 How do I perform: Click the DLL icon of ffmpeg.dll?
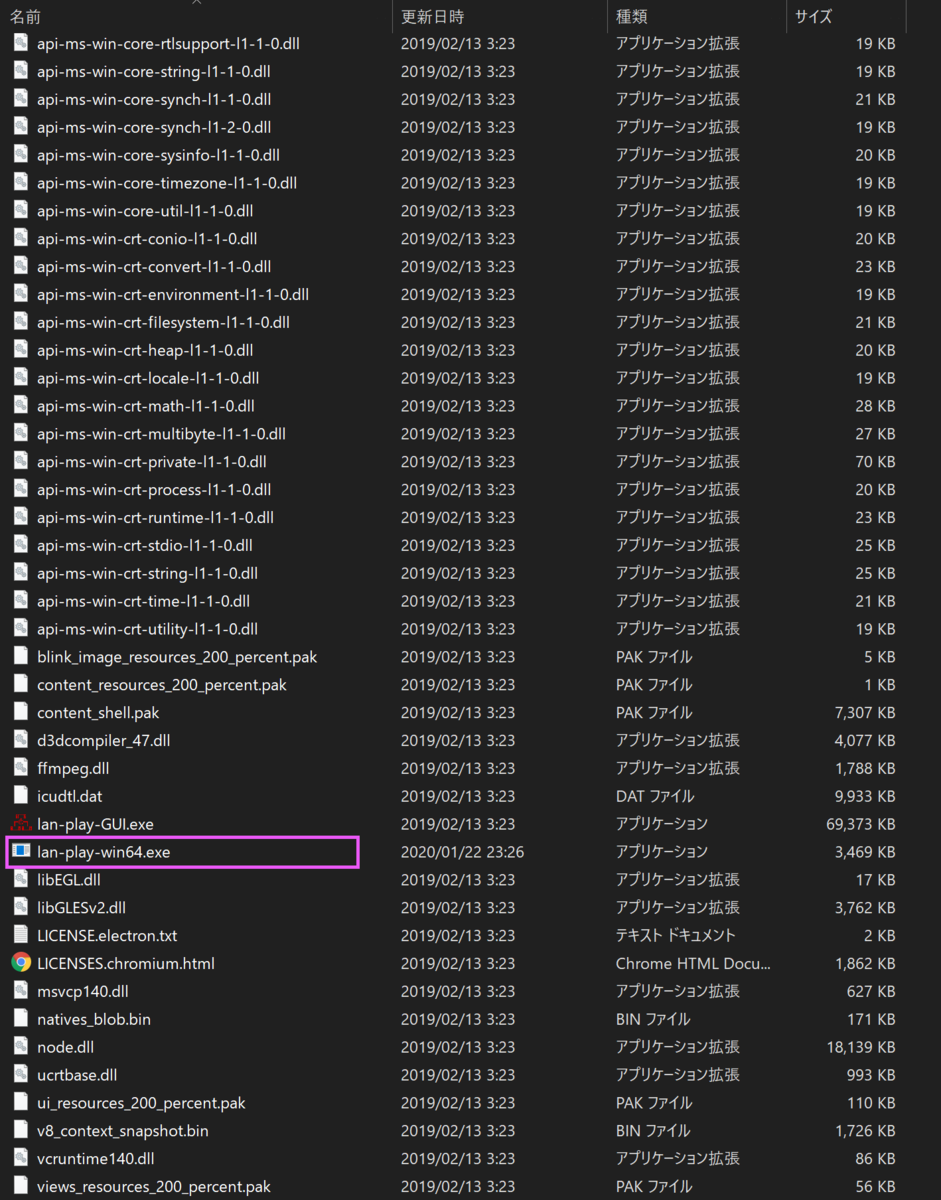[21, 768]
